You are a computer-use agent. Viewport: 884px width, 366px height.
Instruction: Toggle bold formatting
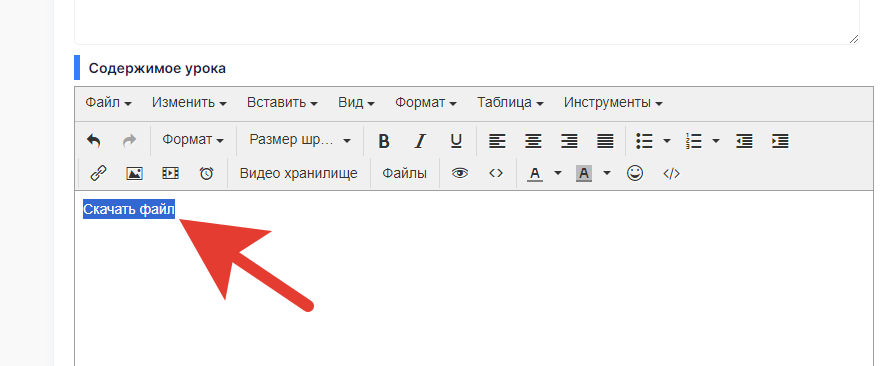pos(384,140)
